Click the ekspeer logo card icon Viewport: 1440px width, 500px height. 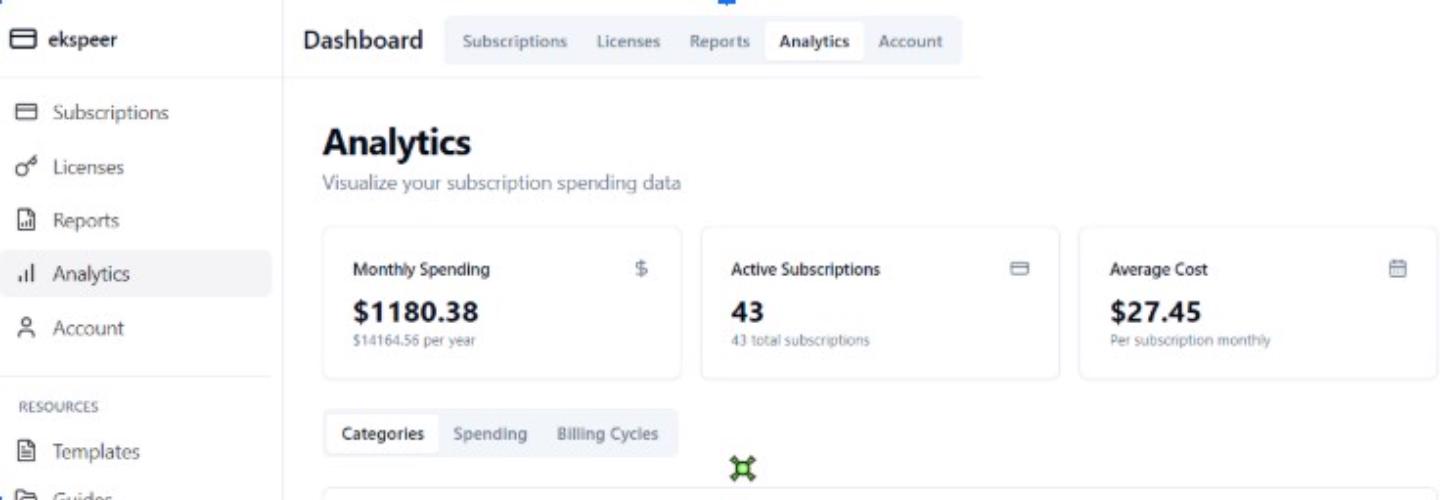tap(23, 40)
